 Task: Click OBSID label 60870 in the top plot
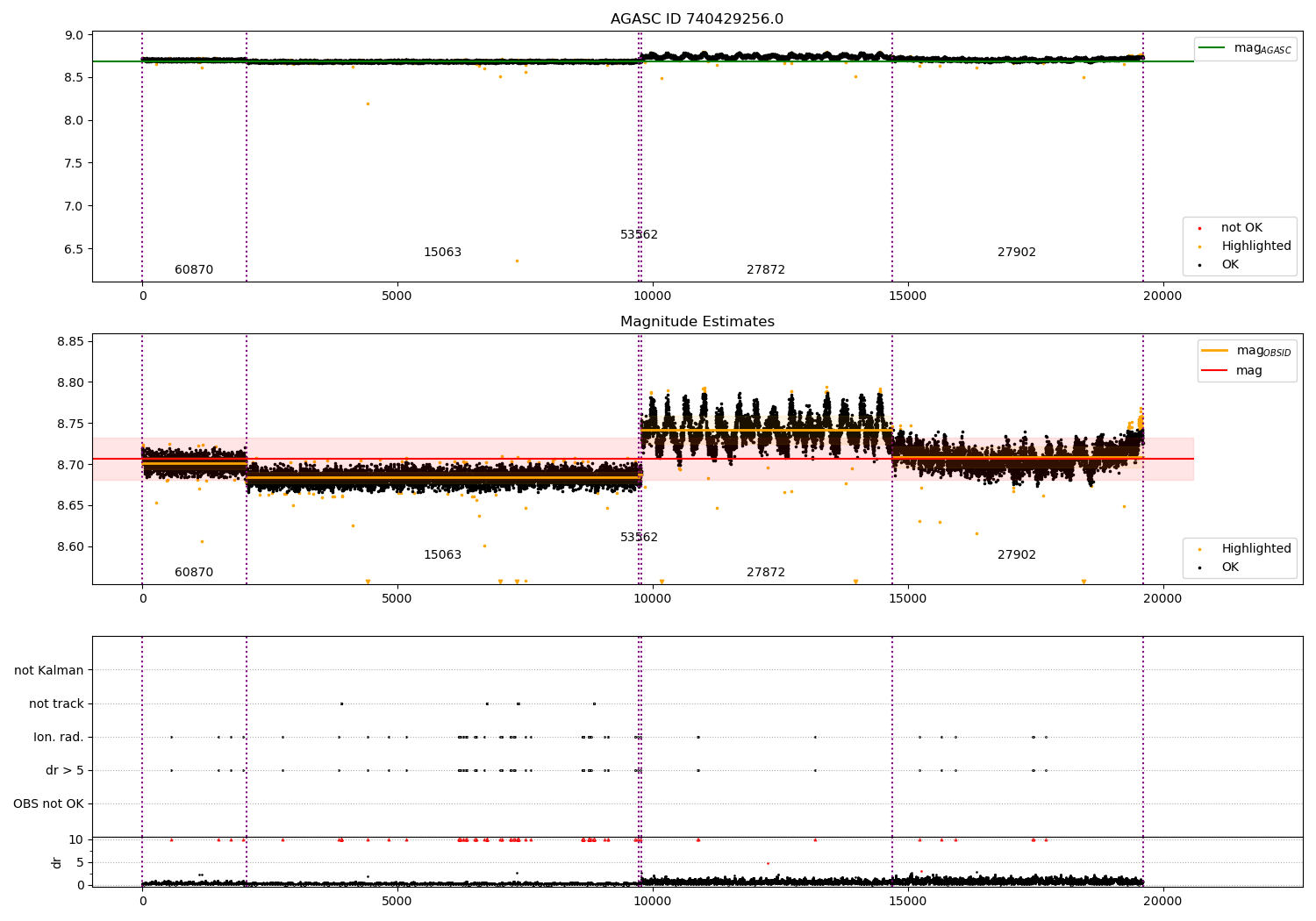[194, 270]
